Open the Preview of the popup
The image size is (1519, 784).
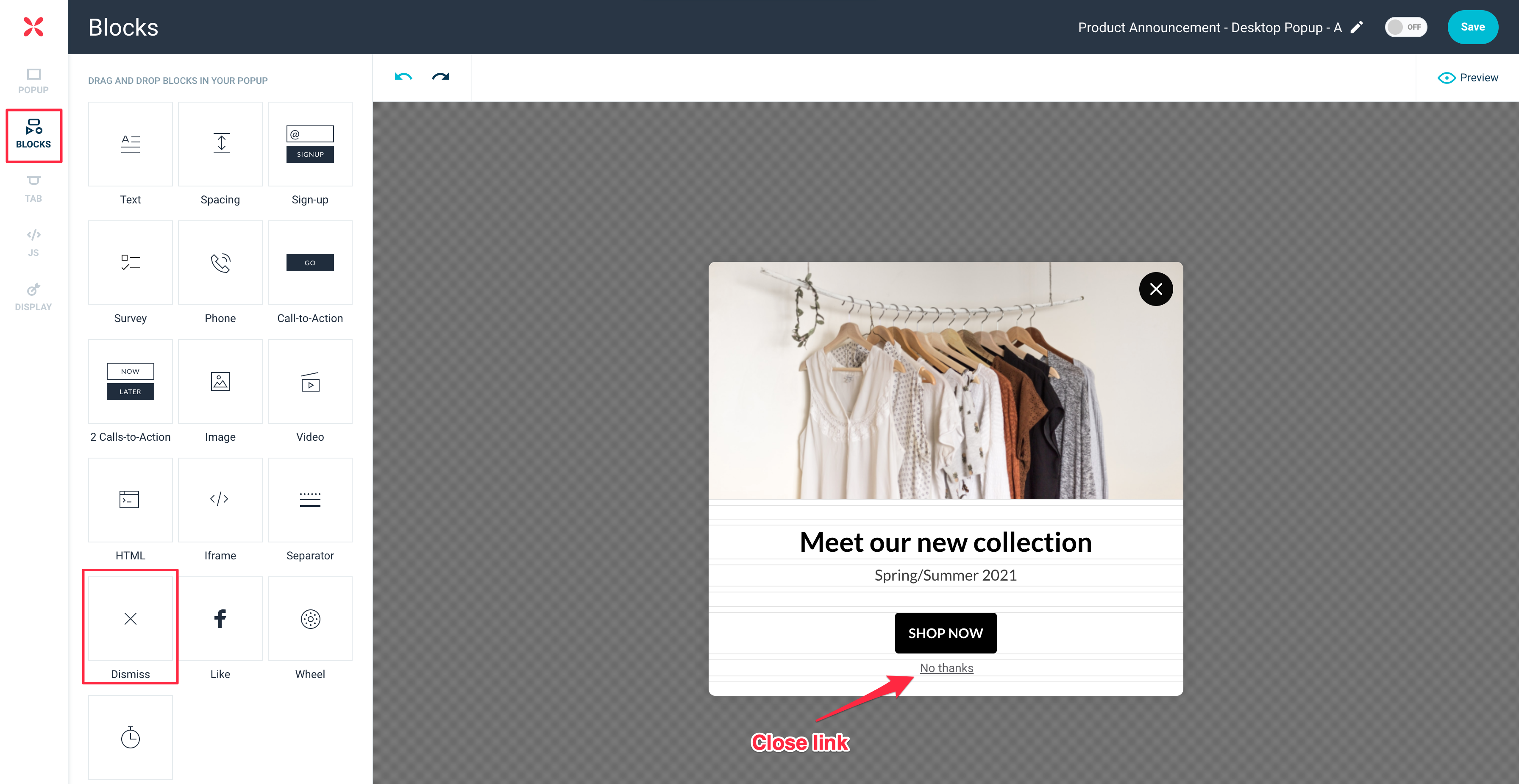1468,78
